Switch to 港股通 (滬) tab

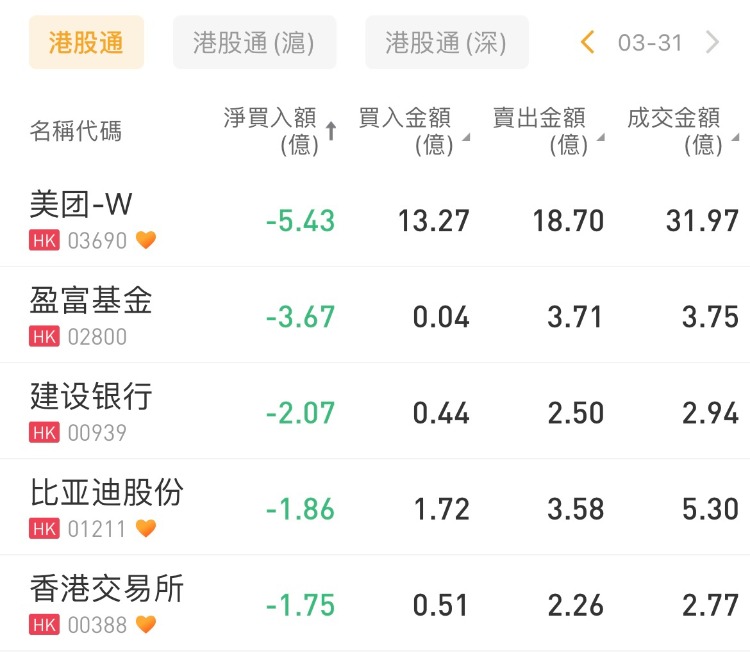(254, 43)
